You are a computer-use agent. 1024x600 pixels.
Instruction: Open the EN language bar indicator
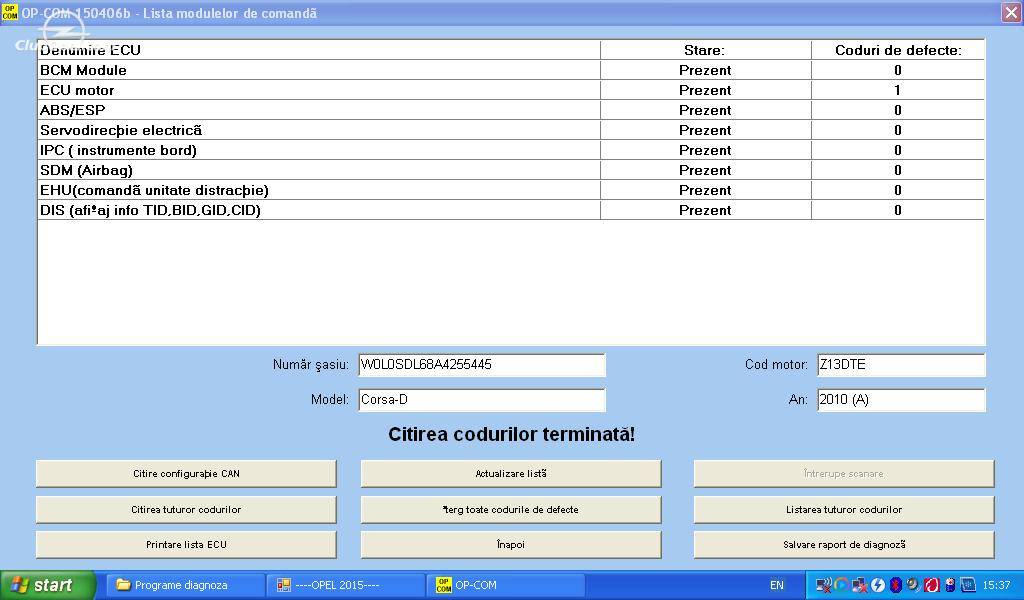pyautogui.click(x=776, y=585)
